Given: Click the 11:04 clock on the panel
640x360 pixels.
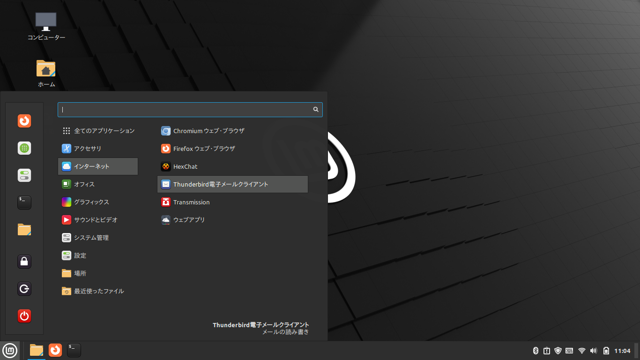Looking at the screenshot, I should click(x=622, y=351).
